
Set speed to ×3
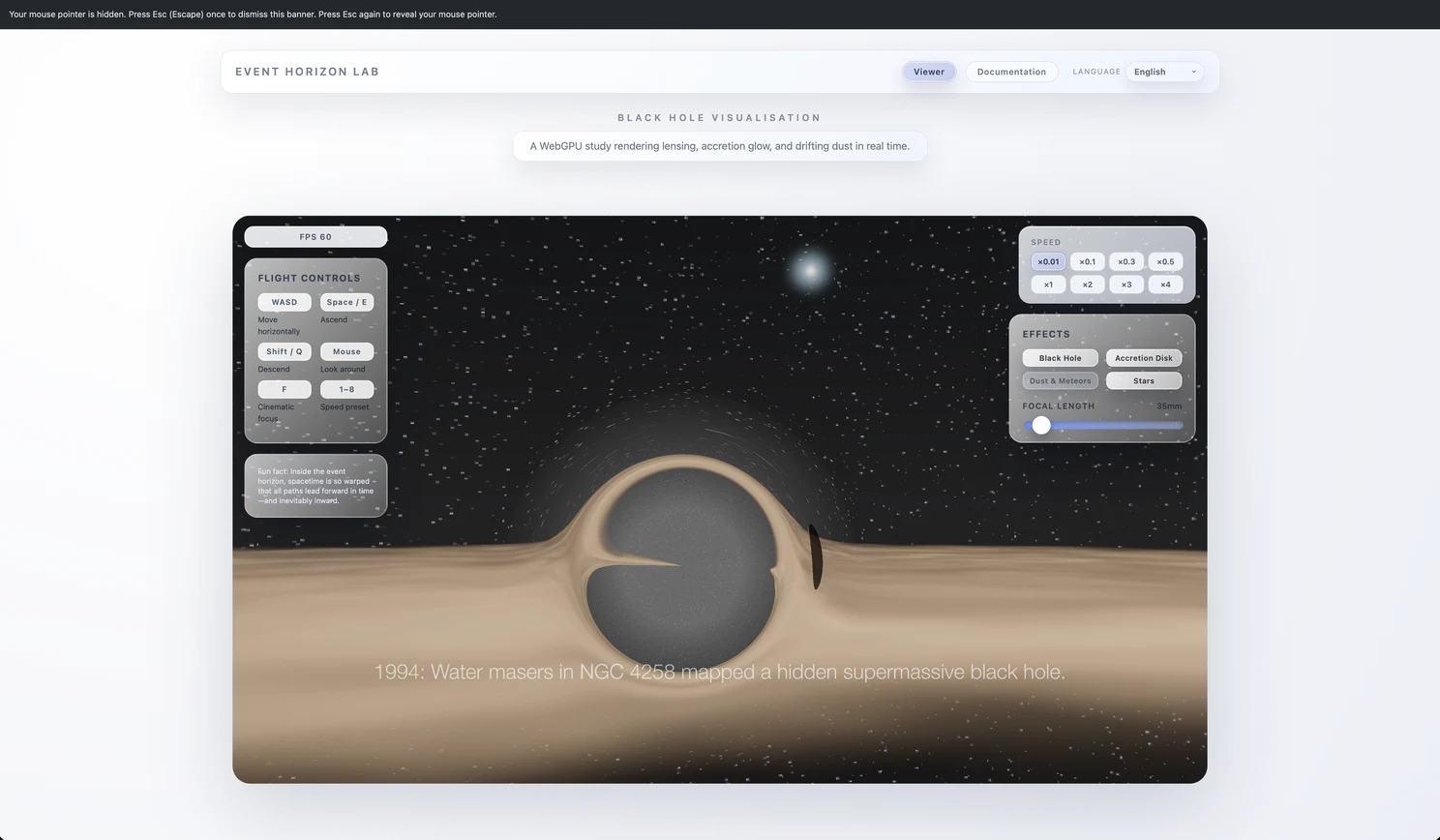coord(1126,285)
